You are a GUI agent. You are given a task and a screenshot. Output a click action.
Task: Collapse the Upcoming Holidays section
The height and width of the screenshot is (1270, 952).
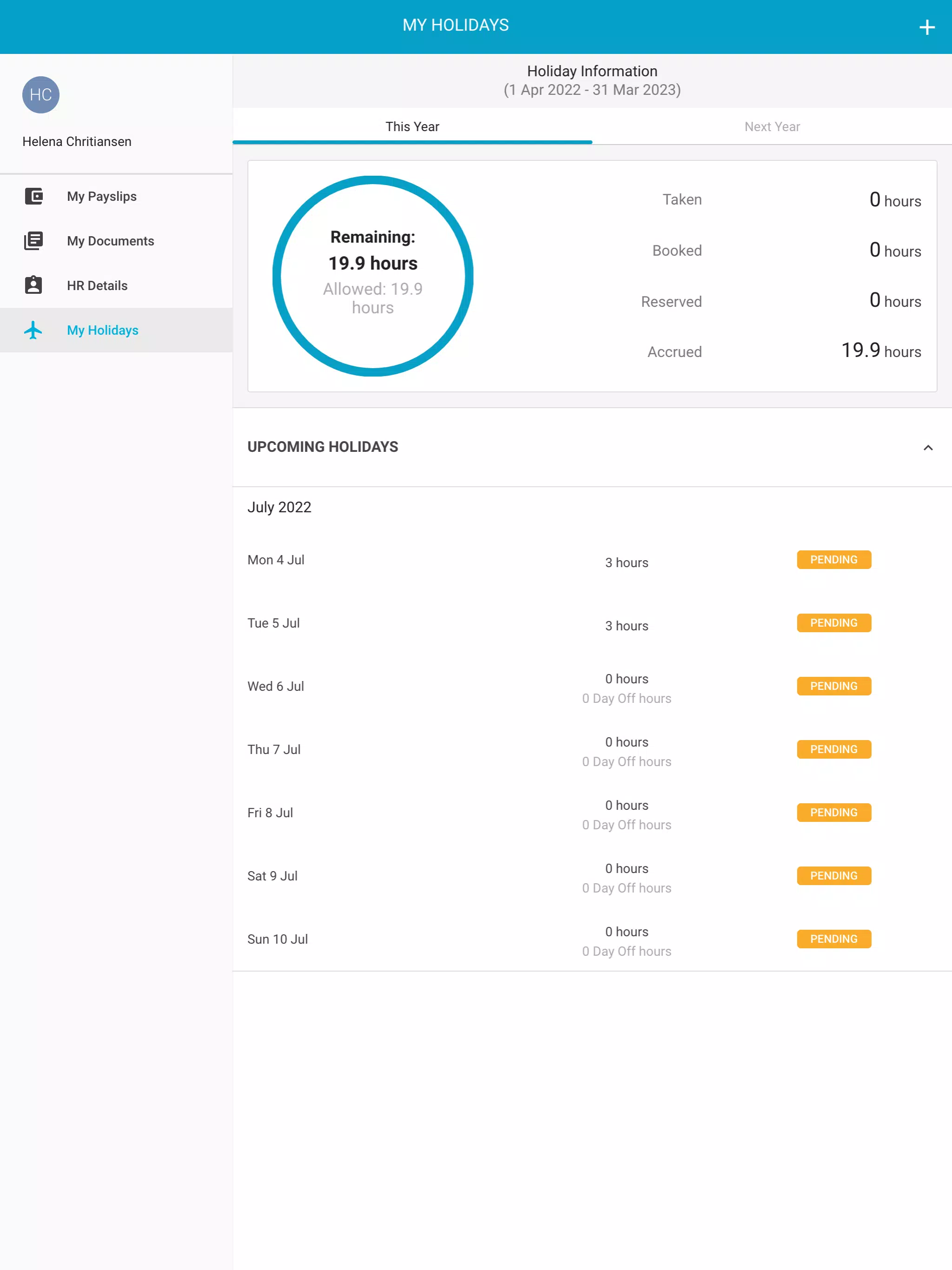click(927, 447)
